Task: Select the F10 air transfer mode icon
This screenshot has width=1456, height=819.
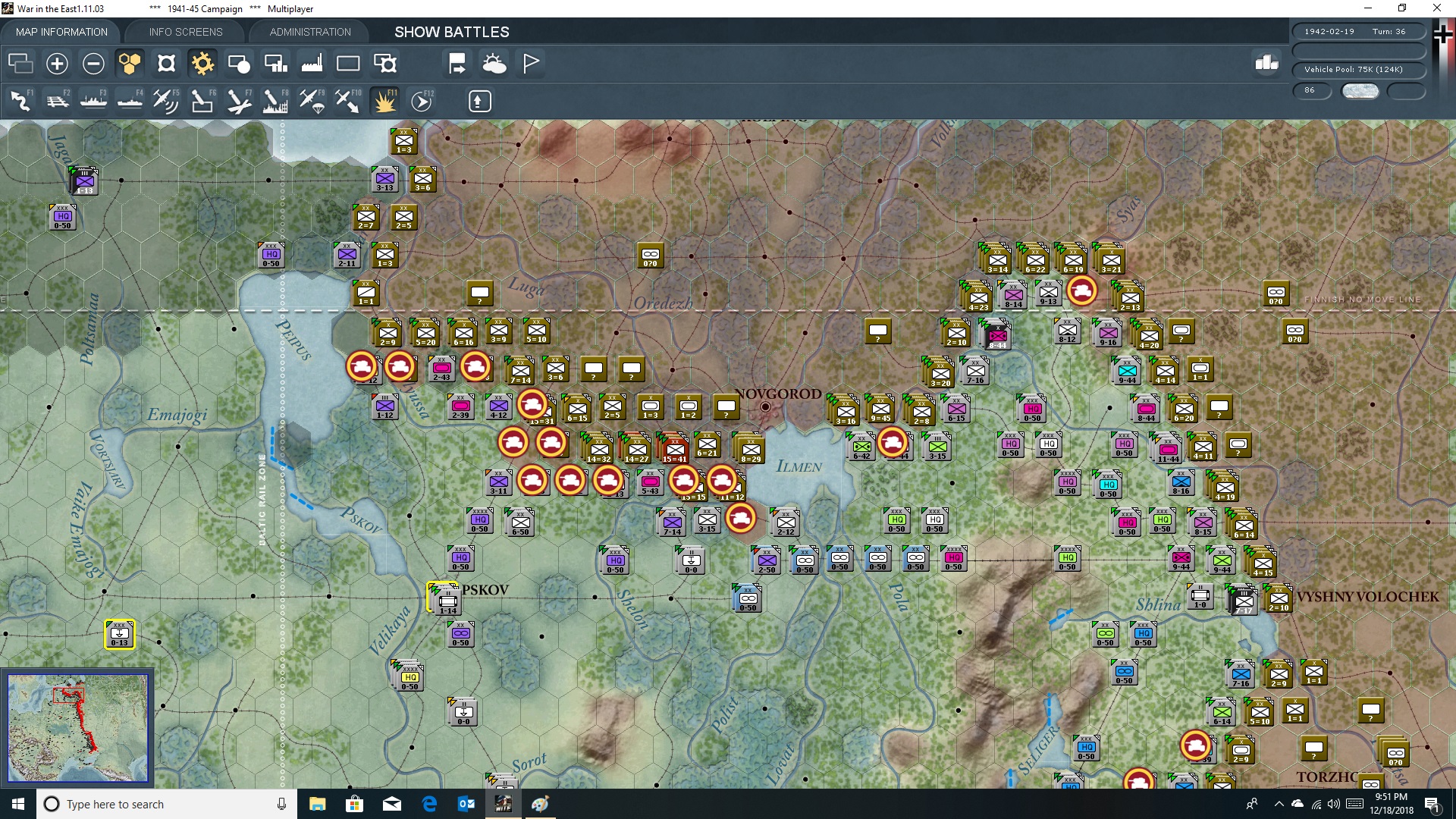Action: click(x=348, y=101)
